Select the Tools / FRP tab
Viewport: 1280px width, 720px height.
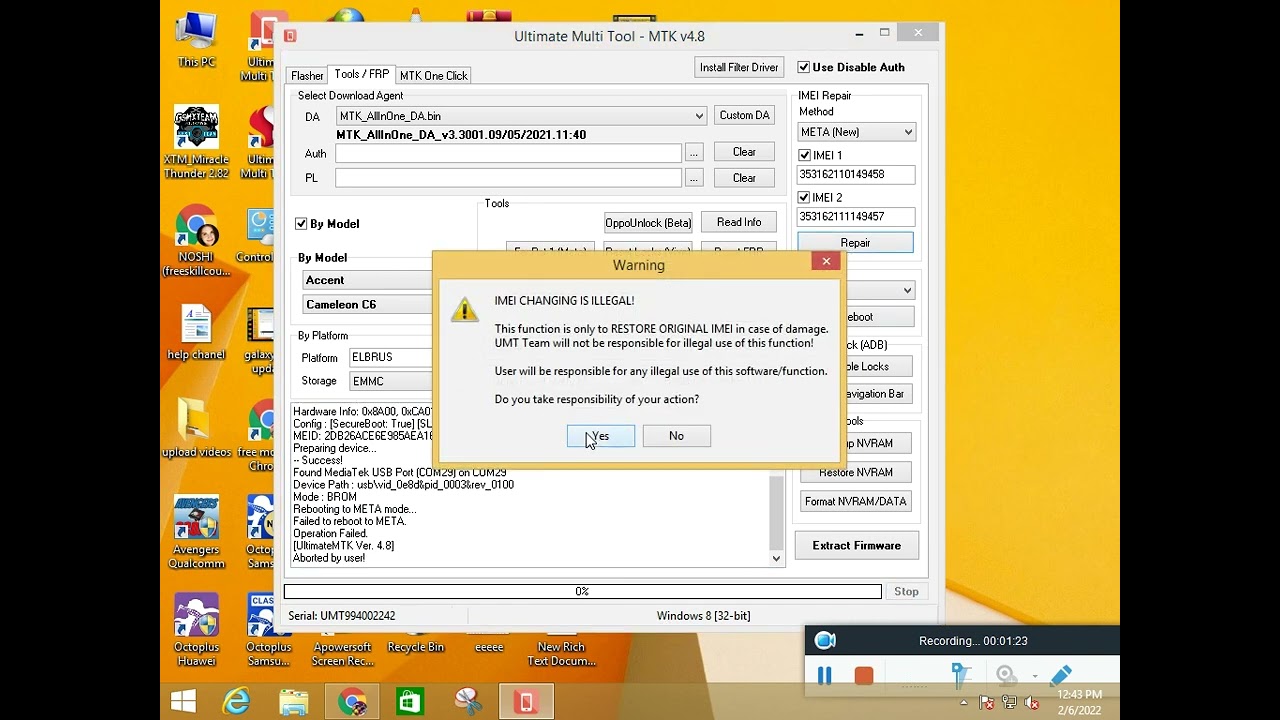pyautogui.click(x=362, y=74)
